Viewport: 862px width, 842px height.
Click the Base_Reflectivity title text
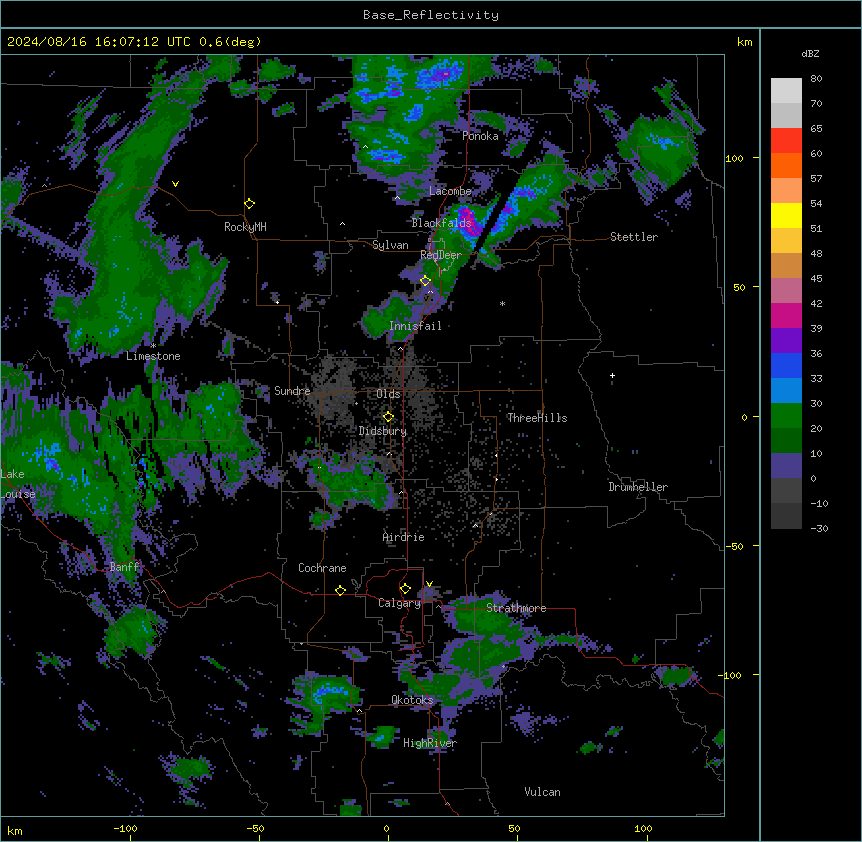click(x=431, y=15)
